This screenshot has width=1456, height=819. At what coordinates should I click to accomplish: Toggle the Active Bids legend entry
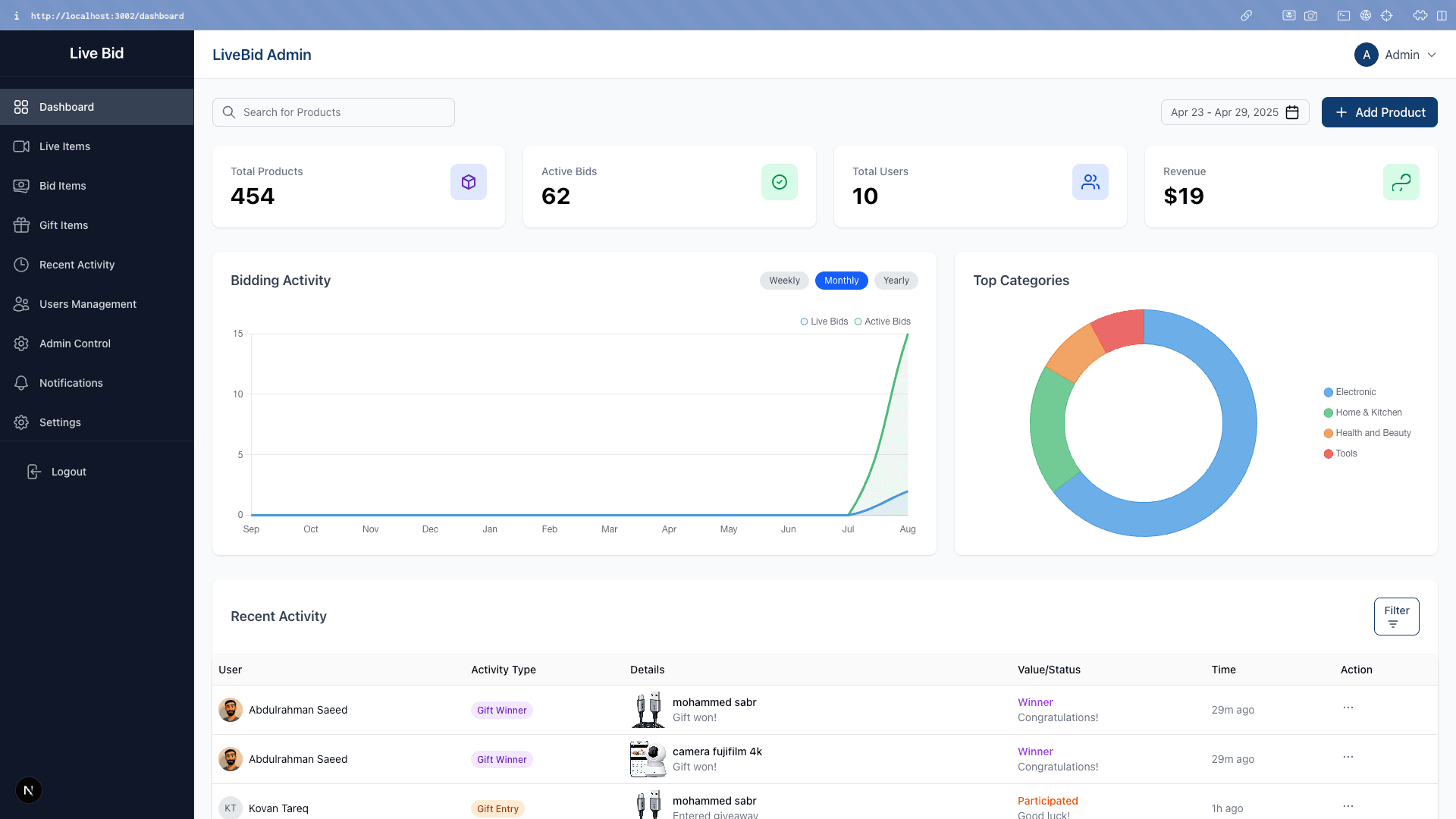coord(883,322)
